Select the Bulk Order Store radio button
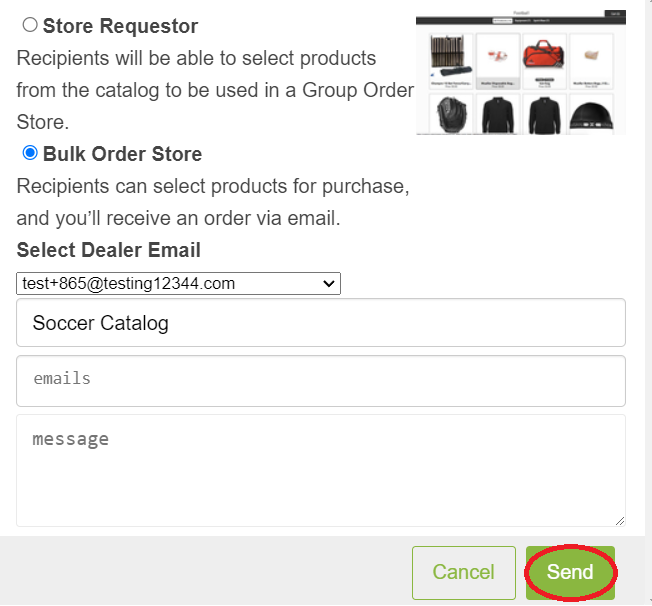The image size is (652, 606). (30, 153)
